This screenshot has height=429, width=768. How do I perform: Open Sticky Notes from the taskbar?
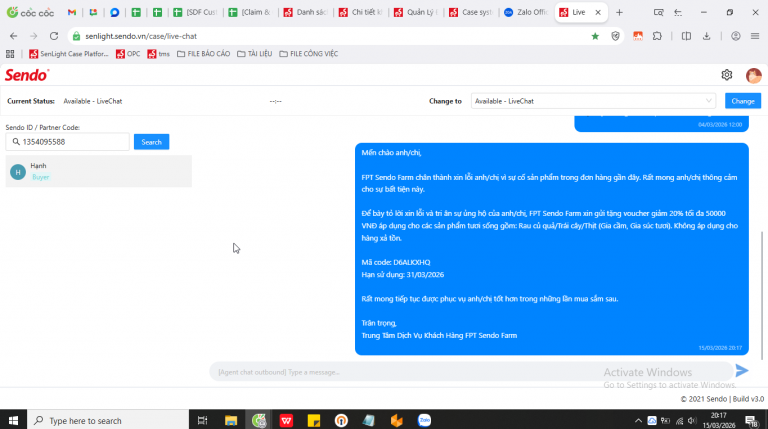313,420
